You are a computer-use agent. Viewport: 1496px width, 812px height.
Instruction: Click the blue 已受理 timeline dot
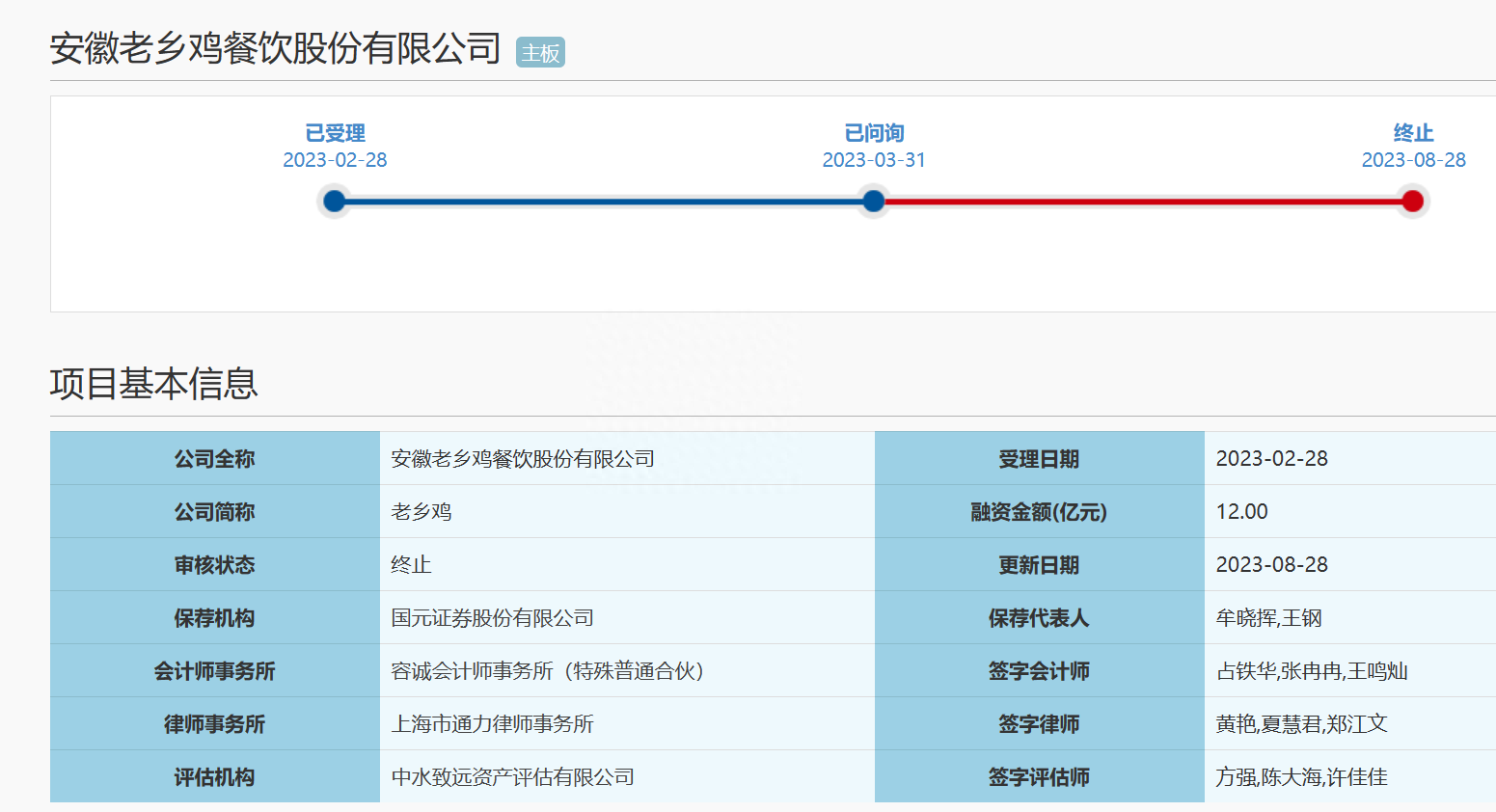click(335, 202)
